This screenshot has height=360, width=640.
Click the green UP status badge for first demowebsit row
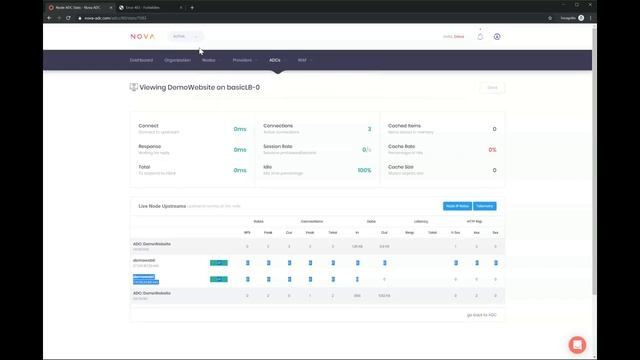tap(219, 263)
